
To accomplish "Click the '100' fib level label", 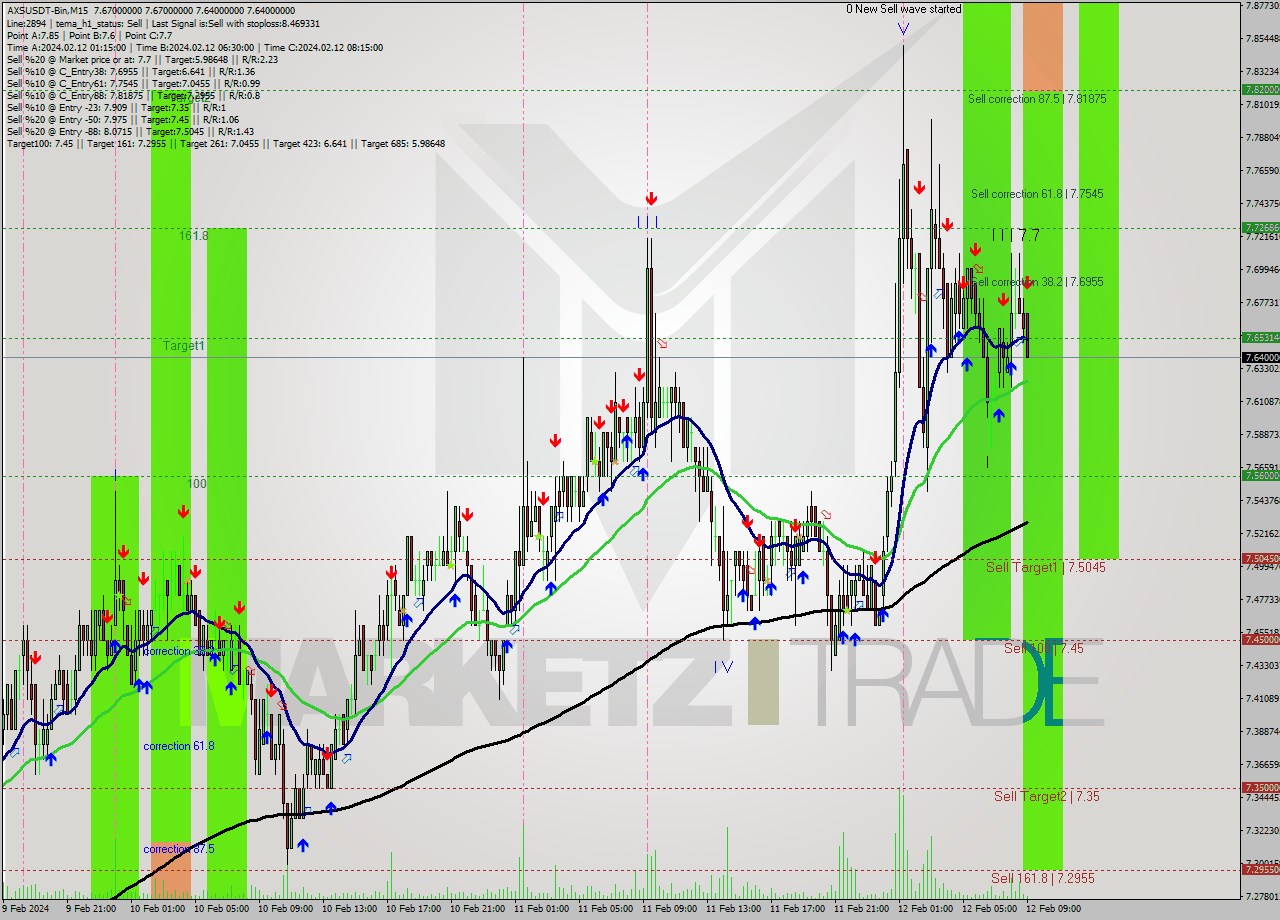I will (197, 483).
